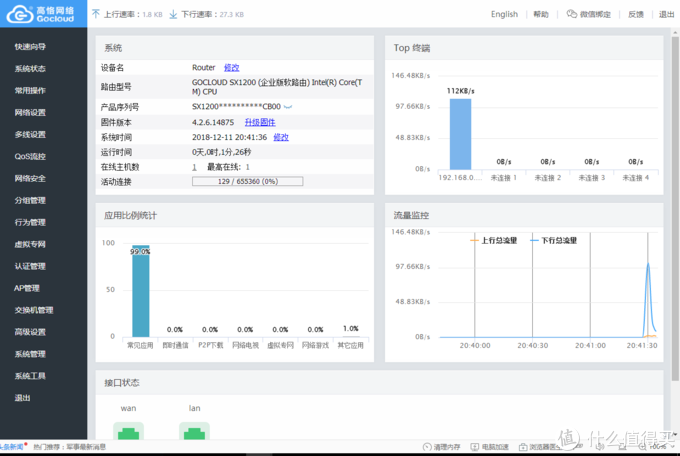This screenshot has width=680, height=456.
Task: Click 退出 at bottom of sidebar
Action: (x=22, y=398)
